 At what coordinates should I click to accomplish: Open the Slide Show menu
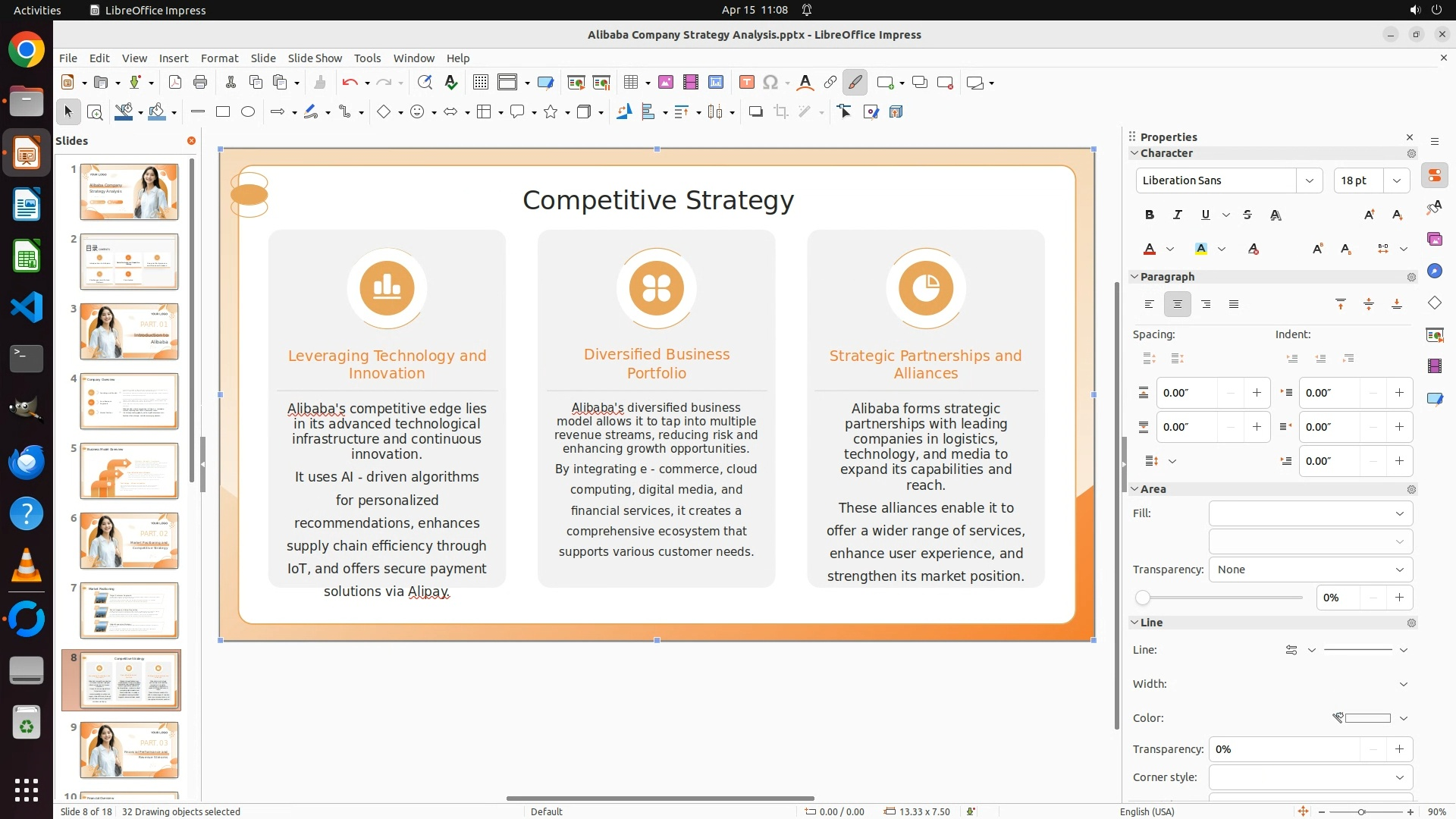pos(315,58)
